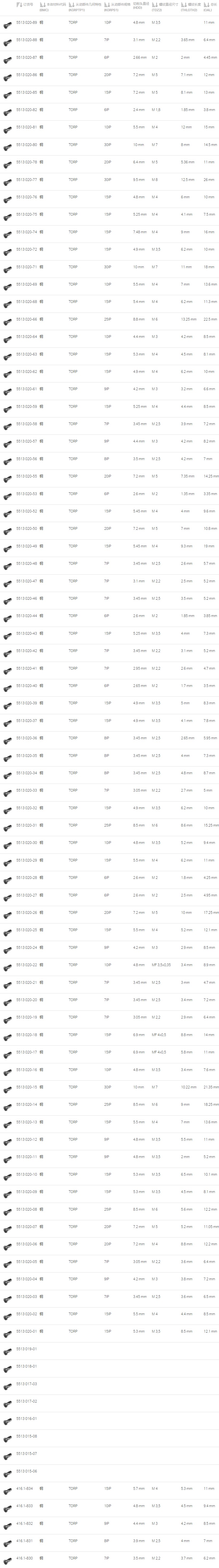The image size is (219, 1568).
Task: Click the 切削头直径 (HDD) column header
Action: coord(141,6)
